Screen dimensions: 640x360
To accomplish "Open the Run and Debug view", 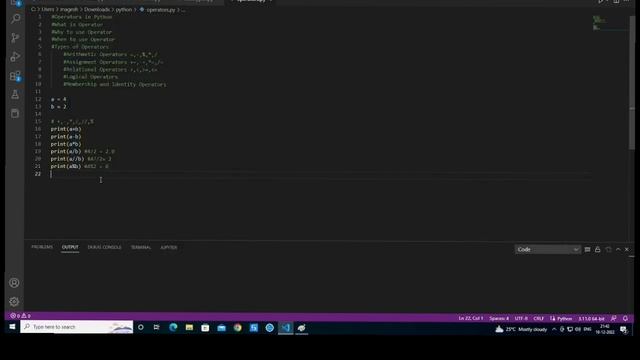I will coord(16,57).
